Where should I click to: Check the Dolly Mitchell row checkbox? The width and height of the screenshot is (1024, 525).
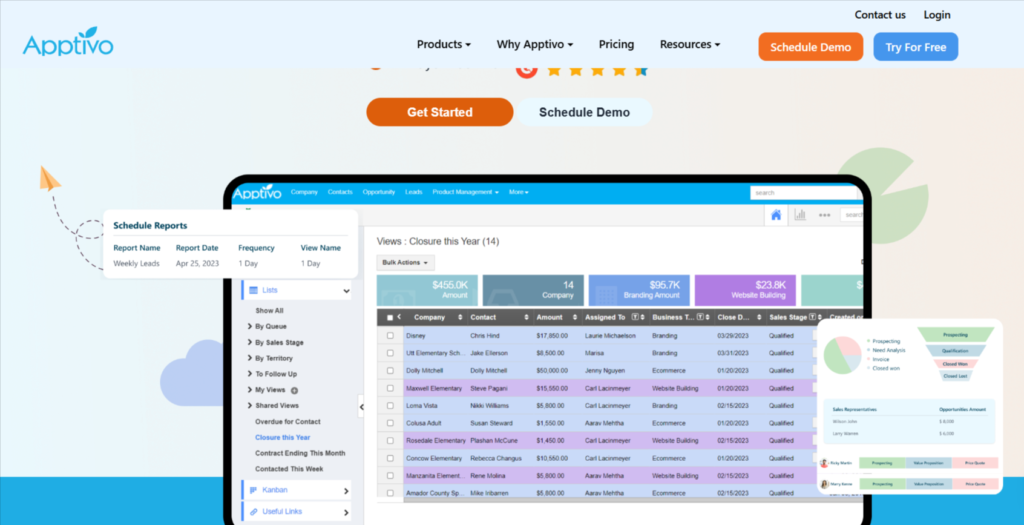(390, 370)
